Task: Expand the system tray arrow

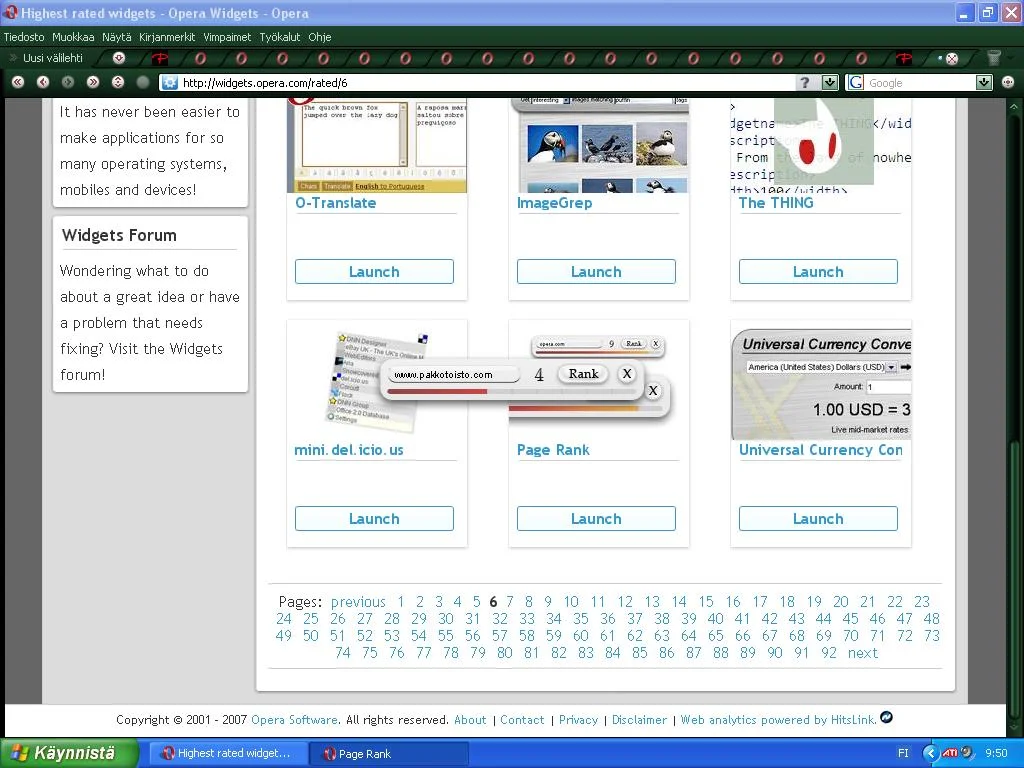Action: coord(930,753)
